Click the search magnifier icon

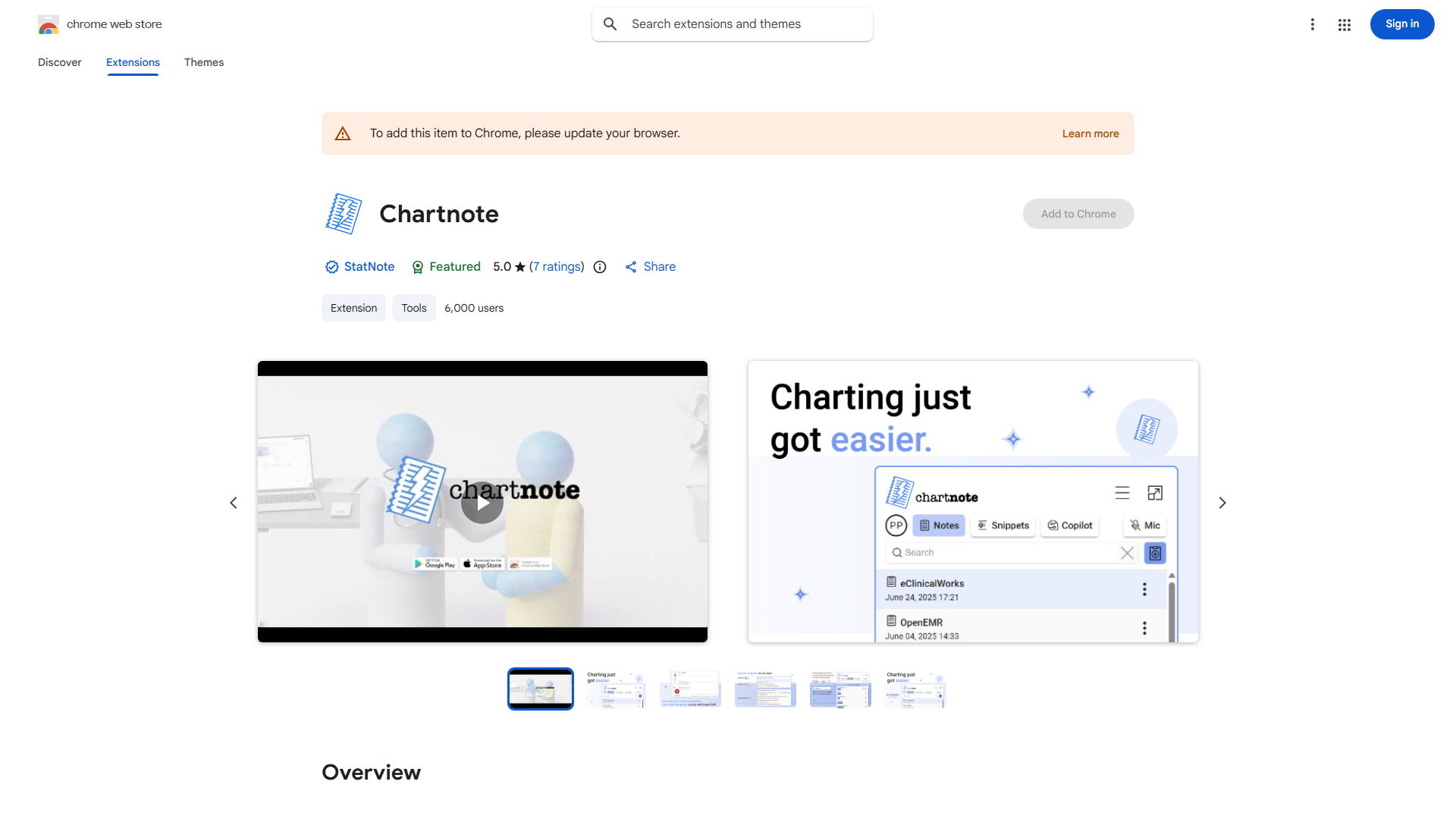point(610,24)
